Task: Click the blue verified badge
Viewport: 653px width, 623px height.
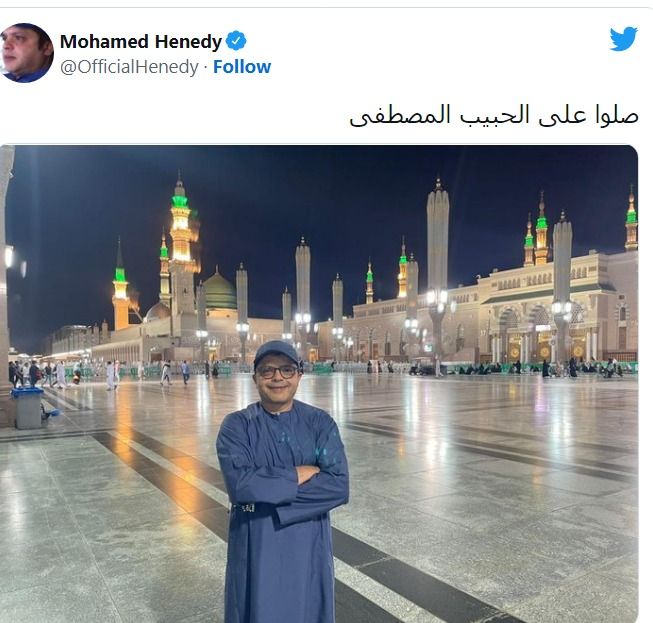Action: (x=236, y=41)
